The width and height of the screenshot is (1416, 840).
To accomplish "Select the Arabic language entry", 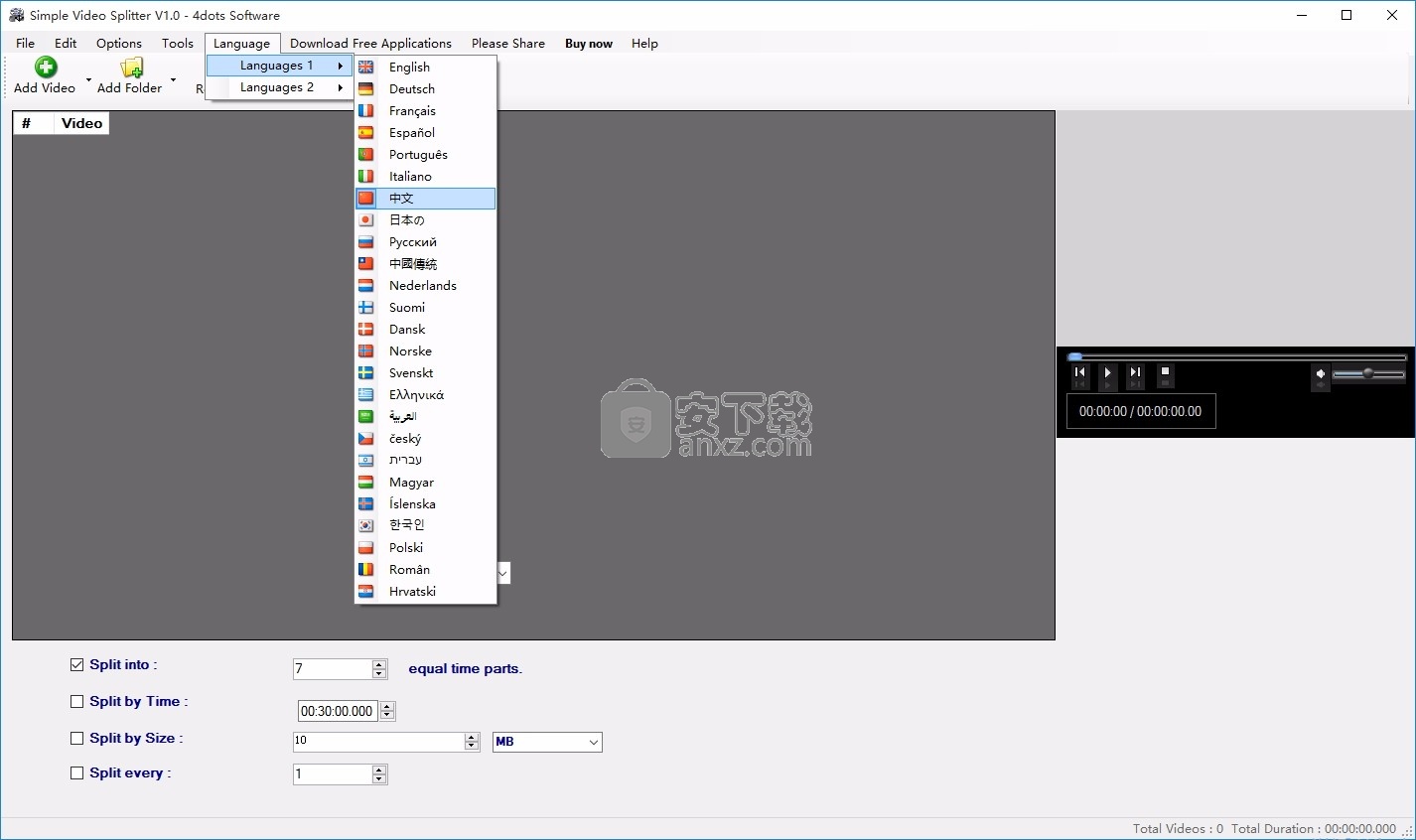I will [x=425, y=416].
